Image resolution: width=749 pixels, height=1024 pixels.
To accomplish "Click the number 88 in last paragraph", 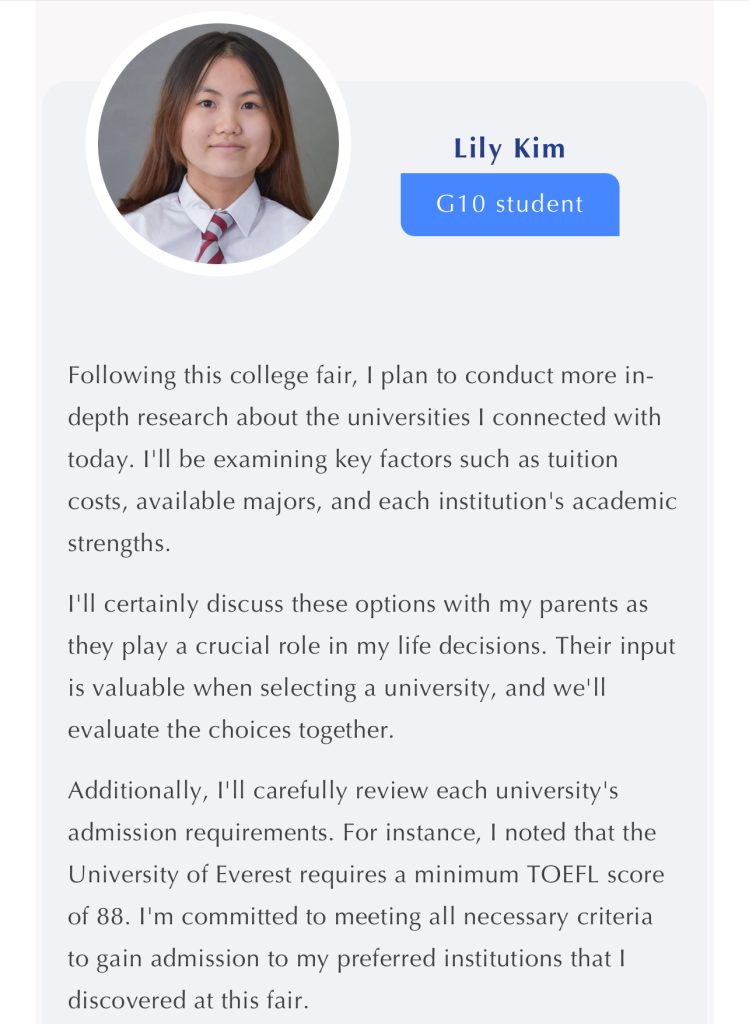I will pyautogui.click(x=110, y=916).
